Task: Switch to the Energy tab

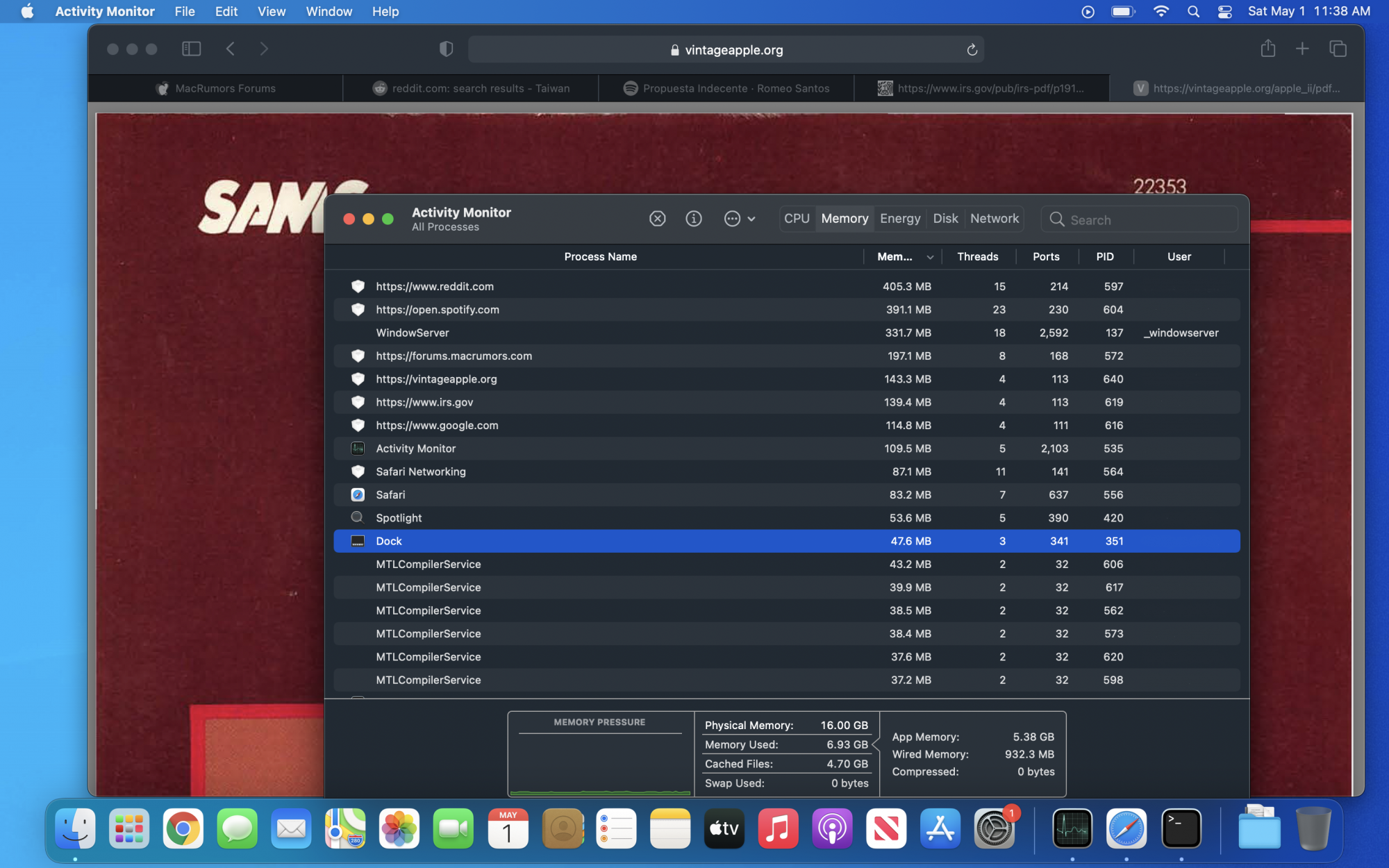Action: (x=899, y=219)
